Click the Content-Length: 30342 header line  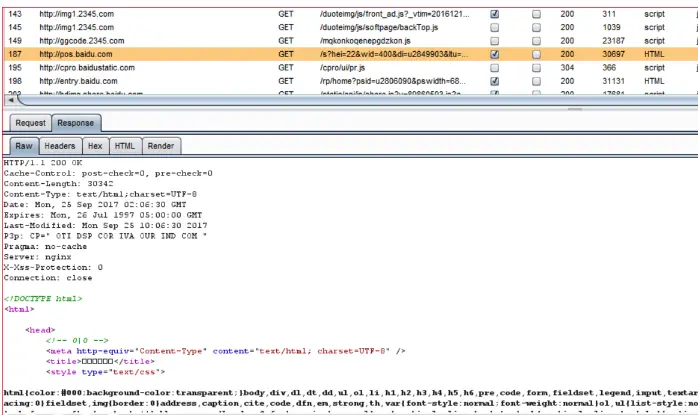(x=58, y=183)
